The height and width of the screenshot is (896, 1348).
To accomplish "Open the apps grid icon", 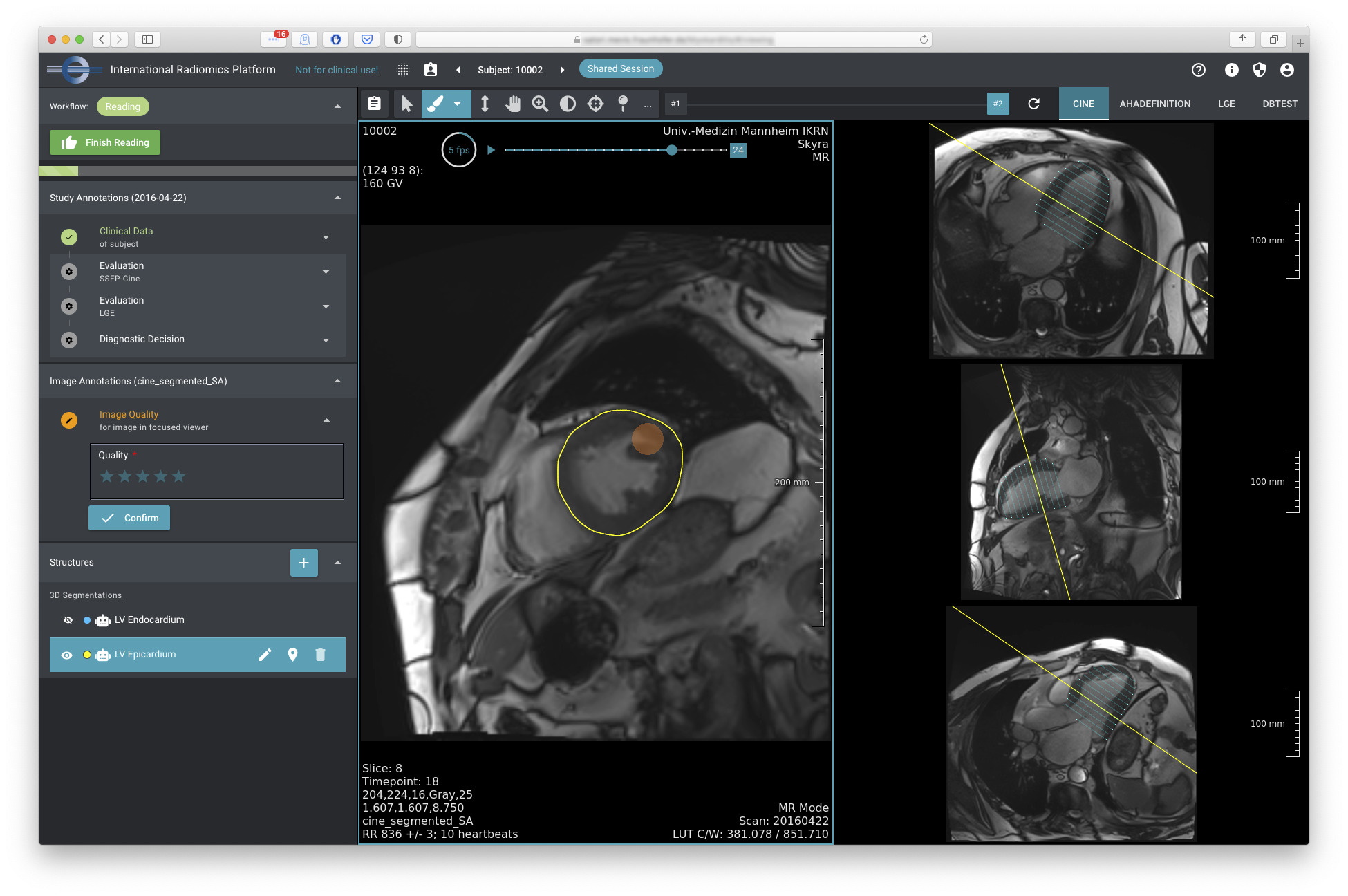I will tap(403, 70).
